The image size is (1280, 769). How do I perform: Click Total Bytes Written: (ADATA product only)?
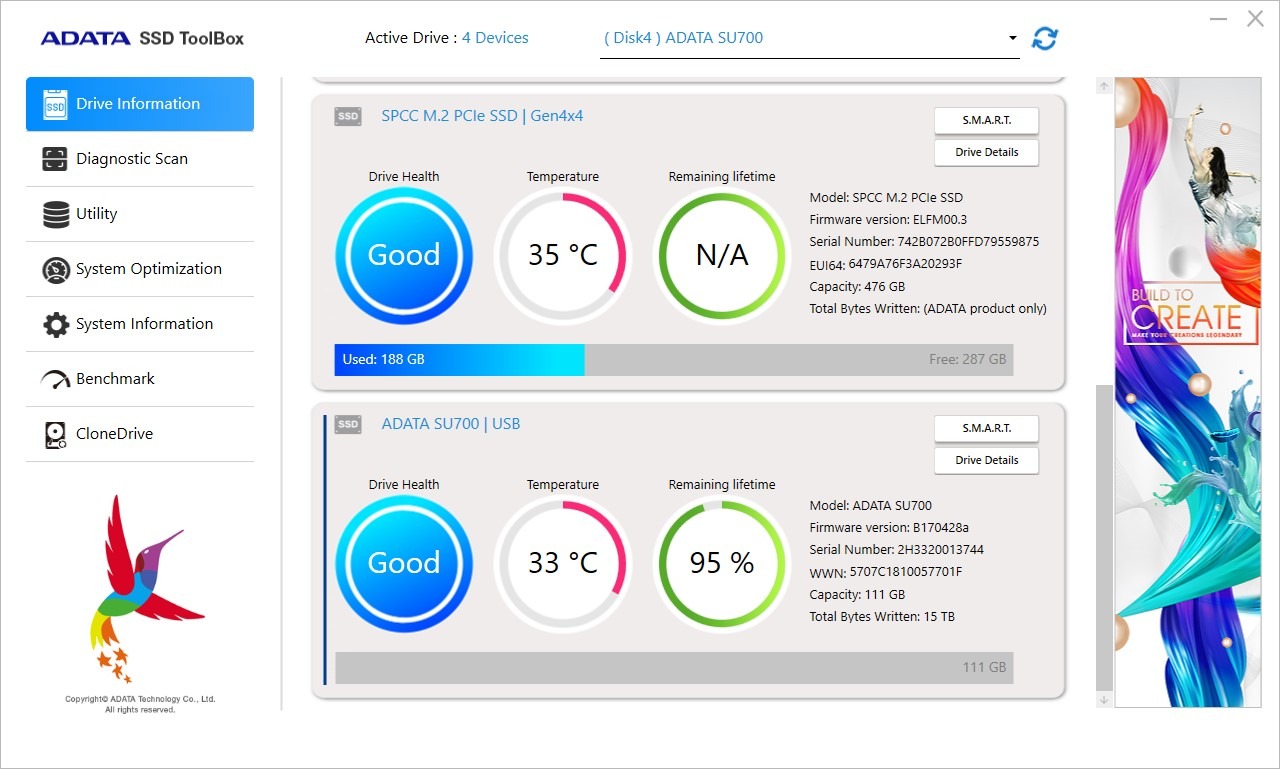pyautogui.click(x=928, y=309)
